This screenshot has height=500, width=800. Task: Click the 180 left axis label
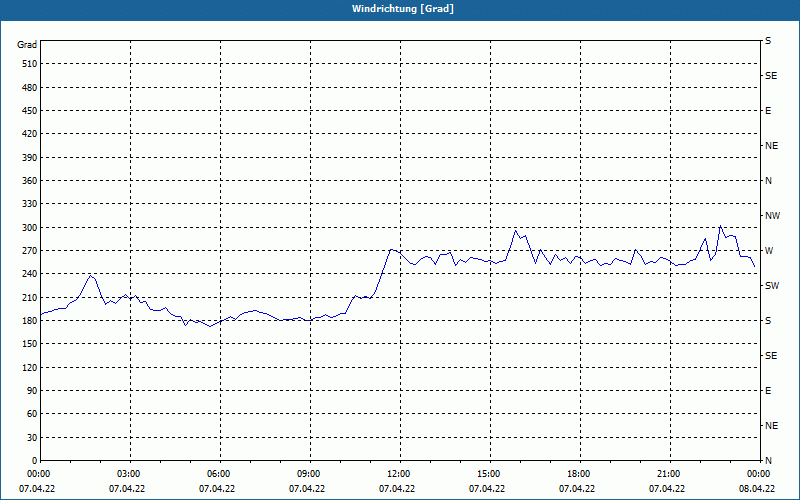[x=30, y=321]
